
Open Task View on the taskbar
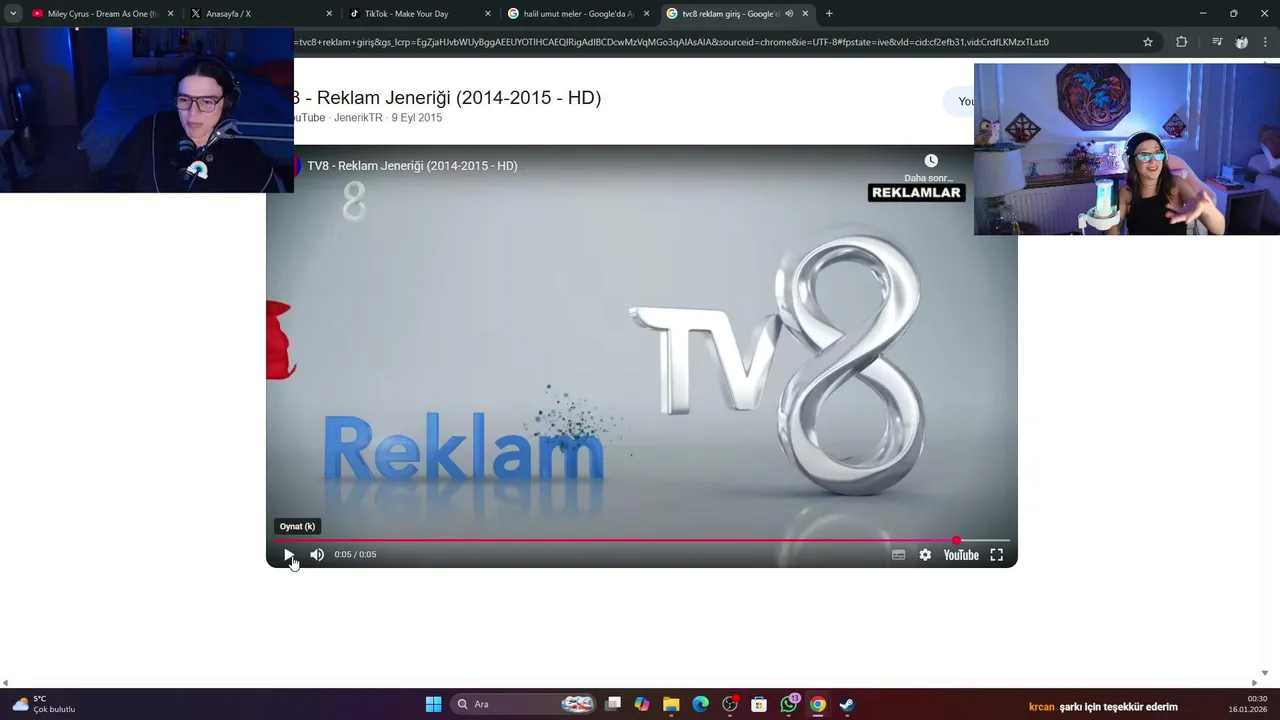click(613, 704)
